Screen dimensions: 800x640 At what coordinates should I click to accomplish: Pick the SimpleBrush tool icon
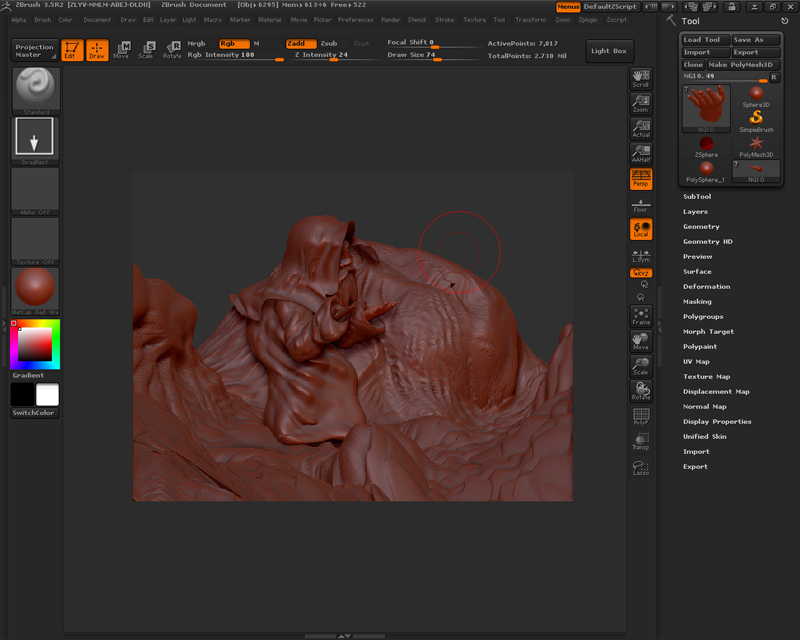click(x=756, y=119)
